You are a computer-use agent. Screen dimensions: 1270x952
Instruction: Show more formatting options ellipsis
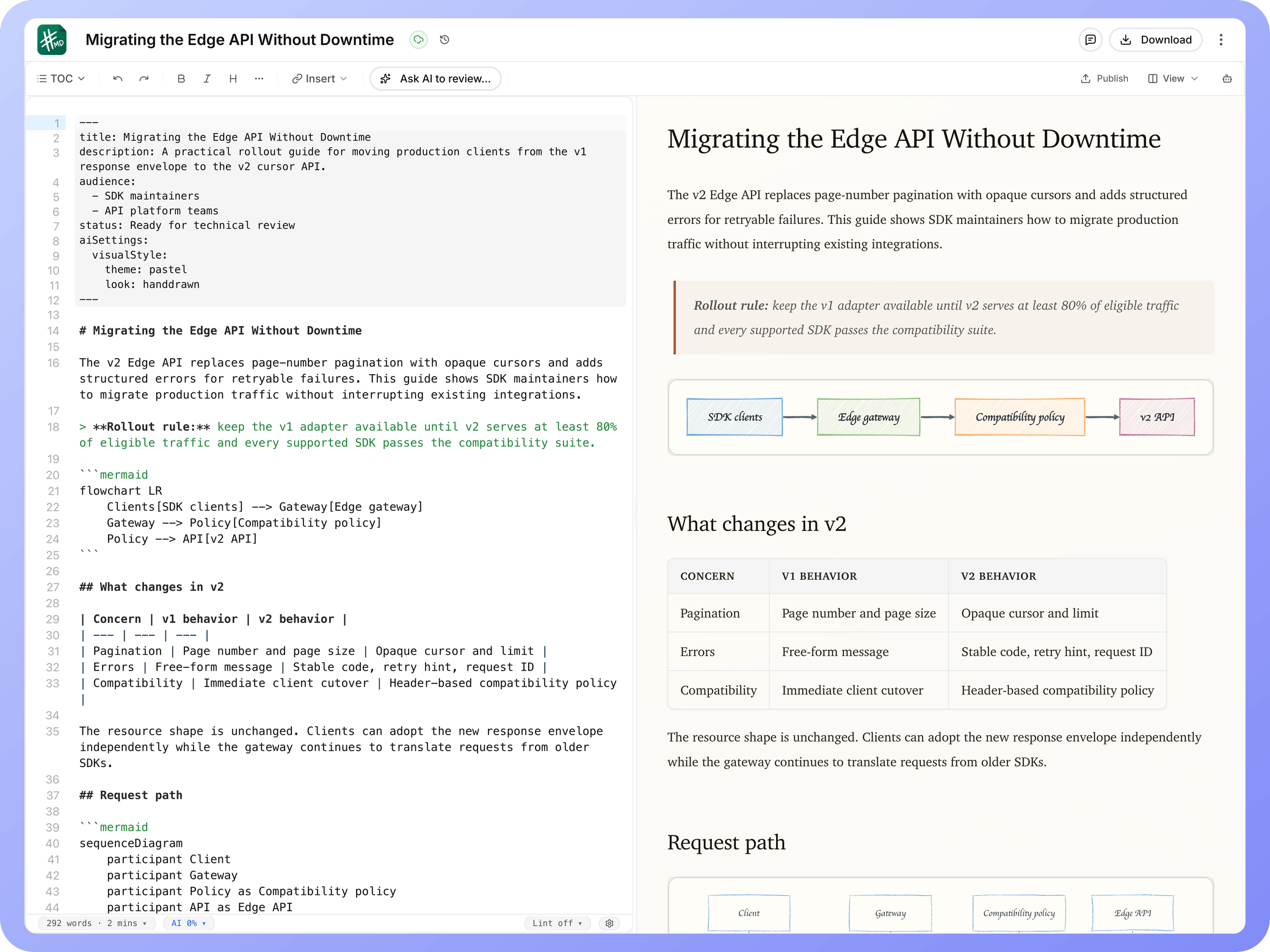coord(259,79)
